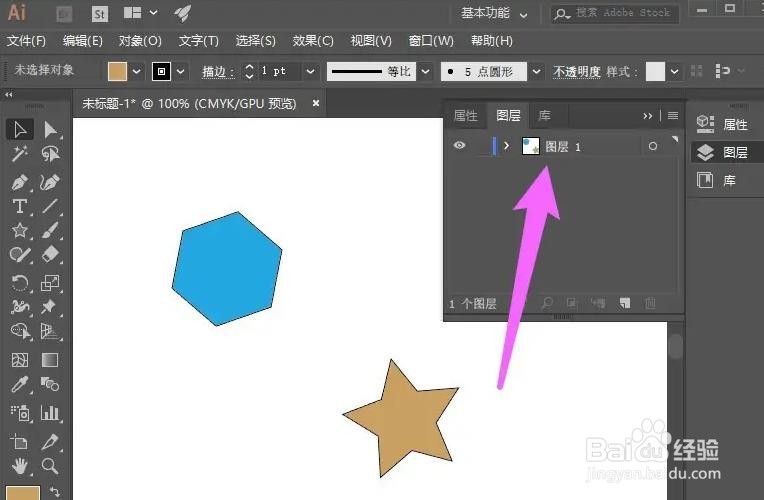Open 对象(O) menu

tap(140, 41)
